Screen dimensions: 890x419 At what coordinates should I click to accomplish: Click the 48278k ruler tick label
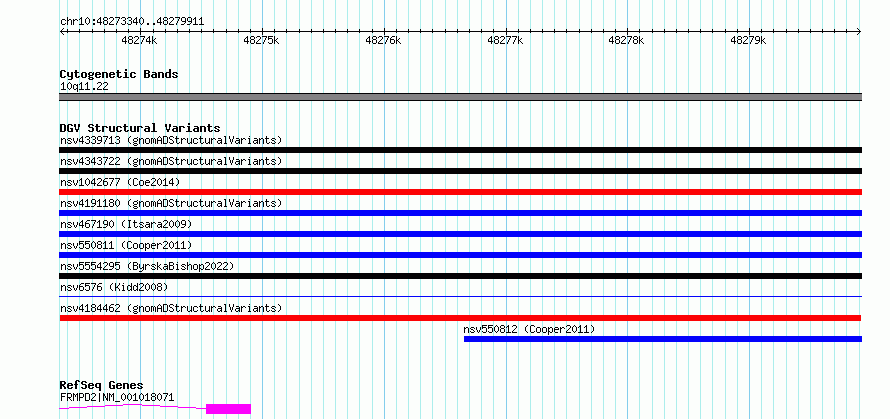pyautogui.click(x=627, y=41)
